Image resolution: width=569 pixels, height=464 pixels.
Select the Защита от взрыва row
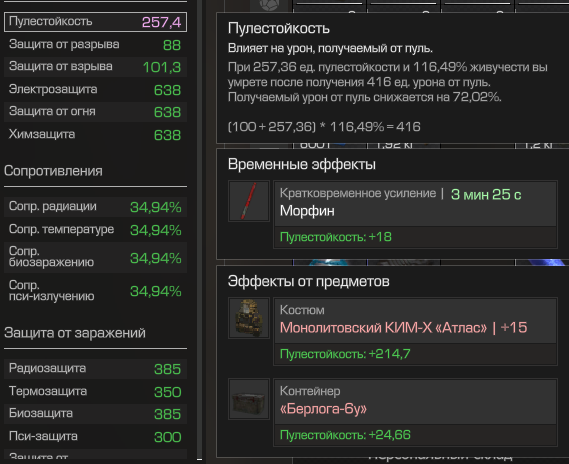pyautogui.click(x=95, y=67)
